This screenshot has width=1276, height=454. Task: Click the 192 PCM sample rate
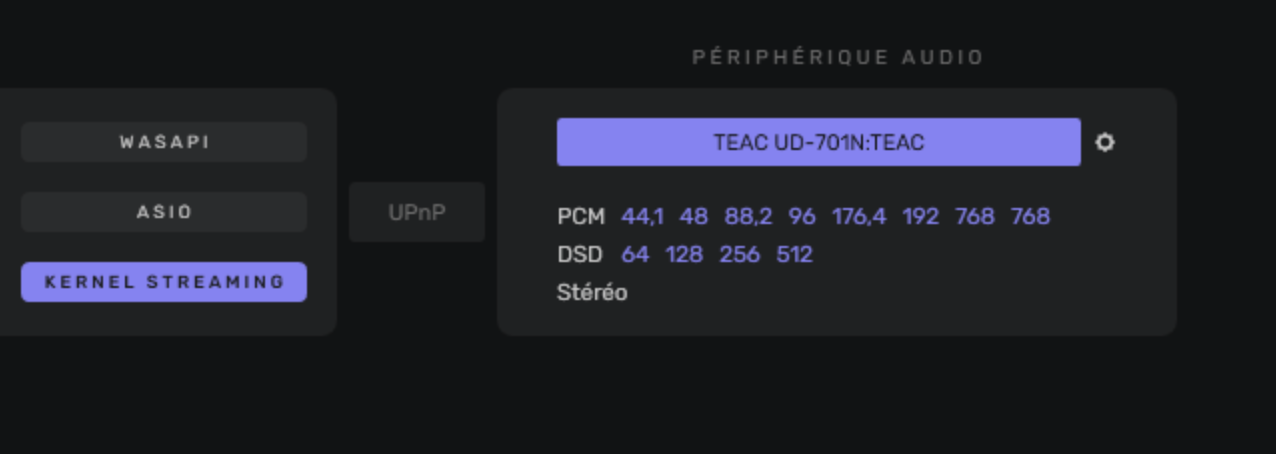(x=920, y=216)
